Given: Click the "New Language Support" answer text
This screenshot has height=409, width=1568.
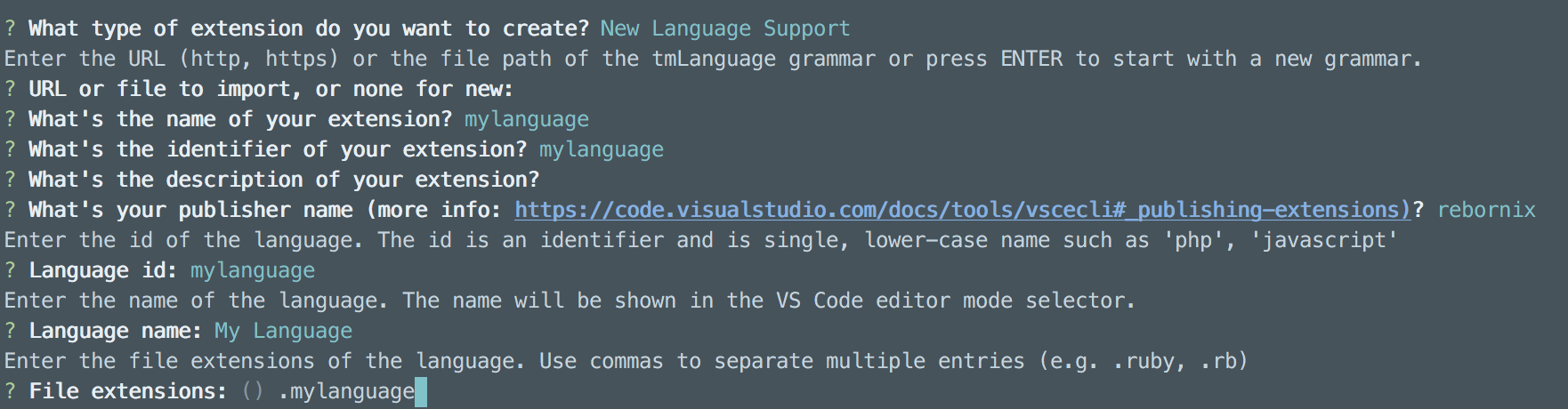Looking at the screenshot, I should (724, 28).
